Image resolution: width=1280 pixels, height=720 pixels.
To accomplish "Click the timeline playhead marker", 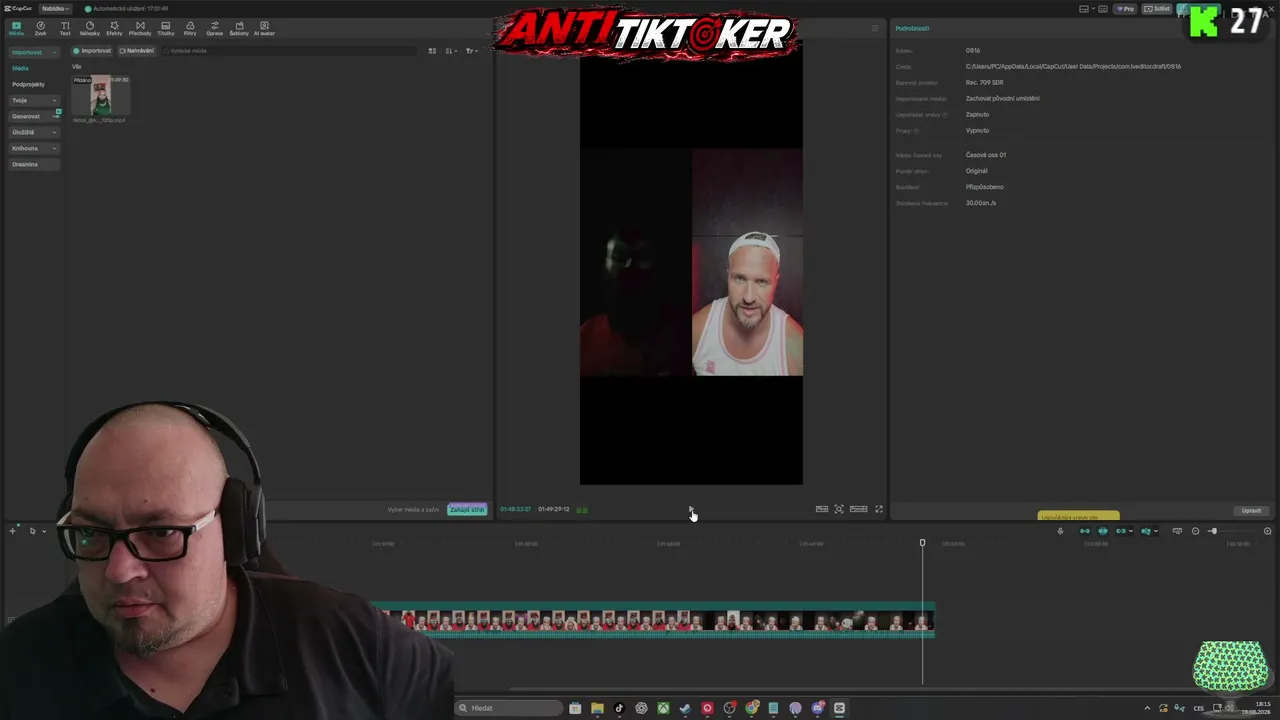I will click(x=922, y=543).
